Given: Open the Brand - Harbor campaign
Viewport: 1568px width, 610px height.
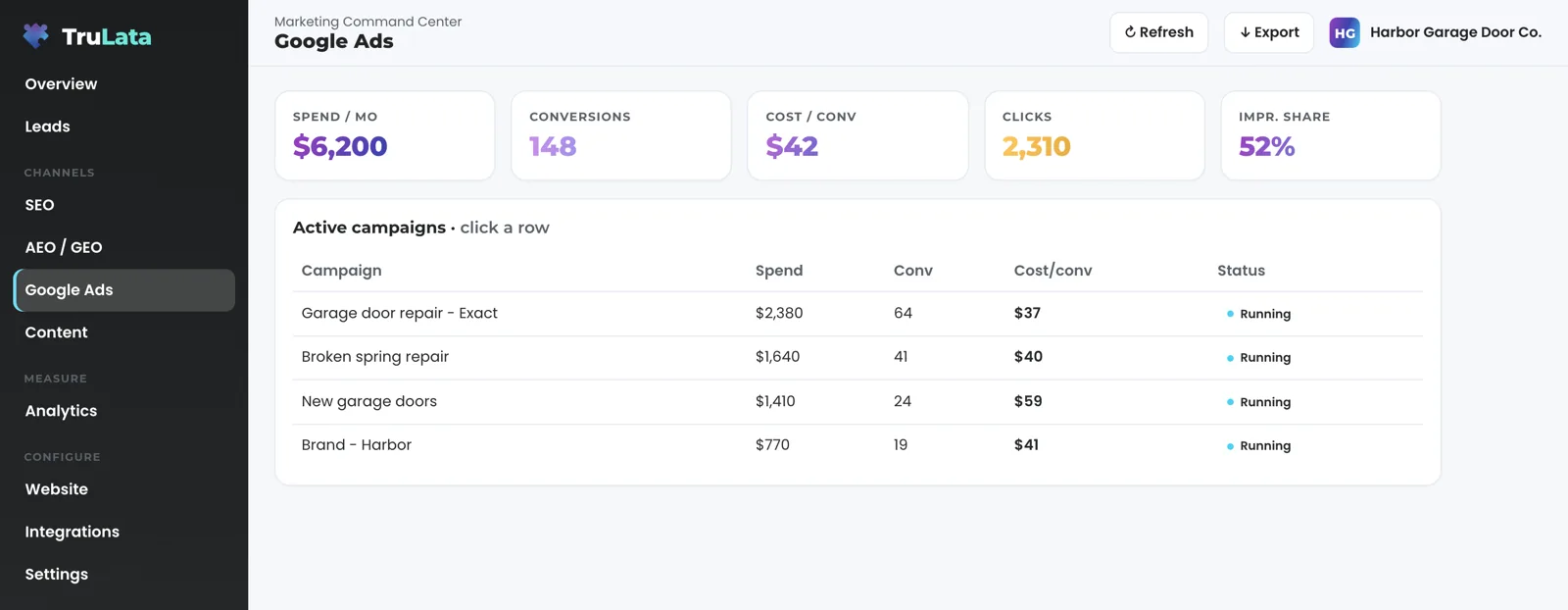Looking at the screenshot, I should pyautogui.click(x=857, y=445).
